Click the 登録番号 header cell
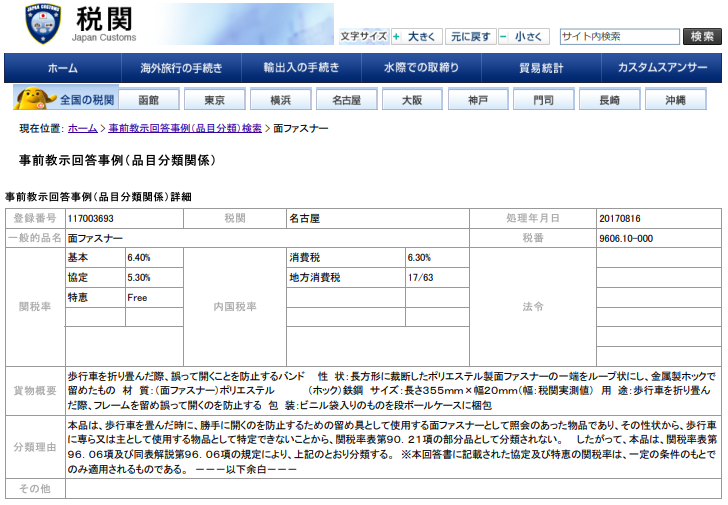This screenshot has height=505, width=728. coord(35,218)
